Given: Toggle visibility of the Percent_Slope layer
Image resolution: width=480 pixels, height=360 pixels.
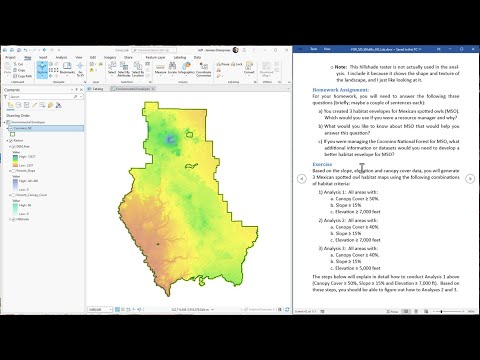Looking at the screenshot, I should point(14,171).
